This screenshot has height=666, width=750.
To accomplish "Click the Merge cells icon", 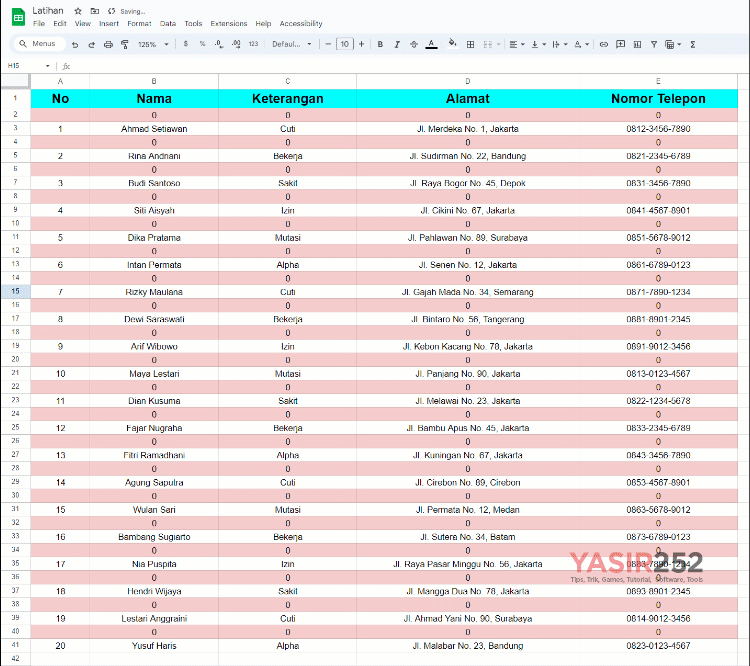I will (x=487, y=44).
